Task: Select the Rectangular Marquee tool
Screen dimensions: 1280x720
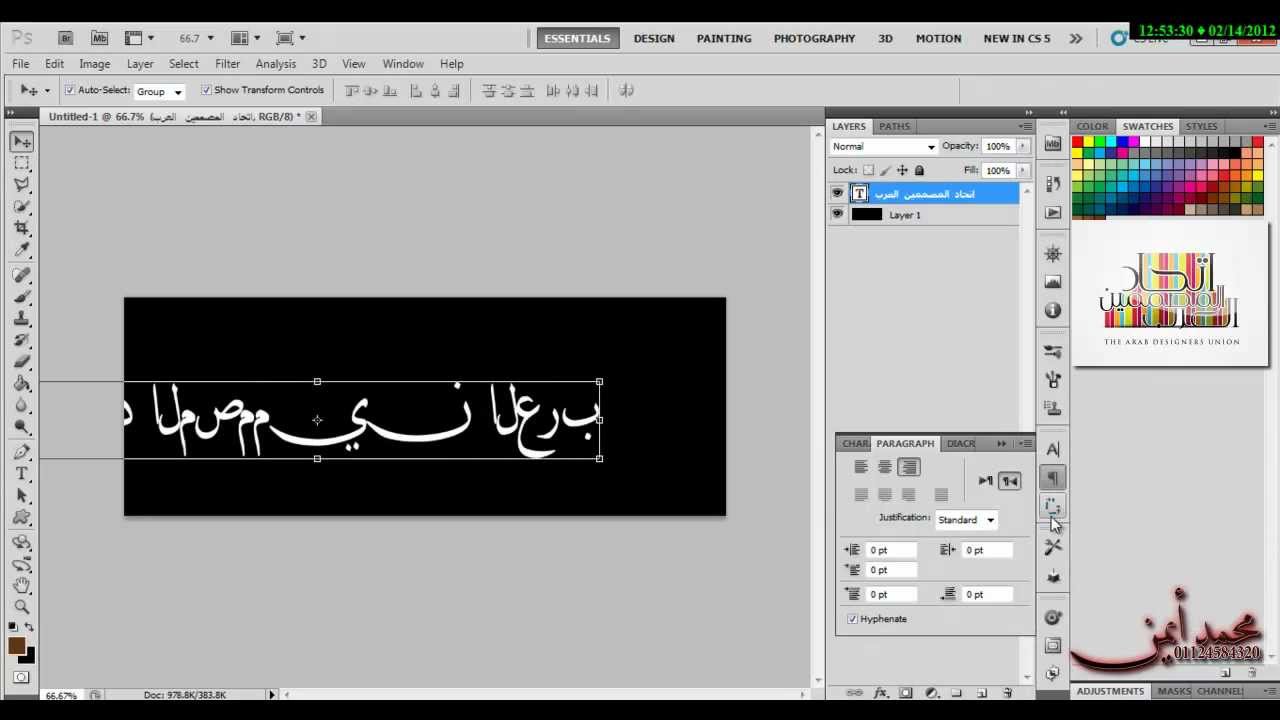Action: click(x=22, y=163)
